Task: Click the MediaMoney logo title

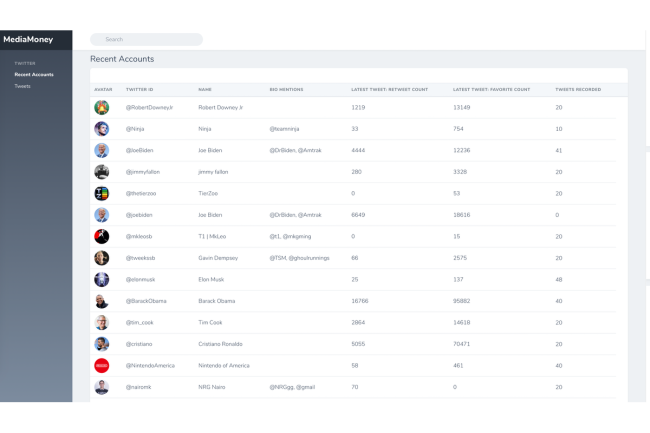Action: coord(29,40)
